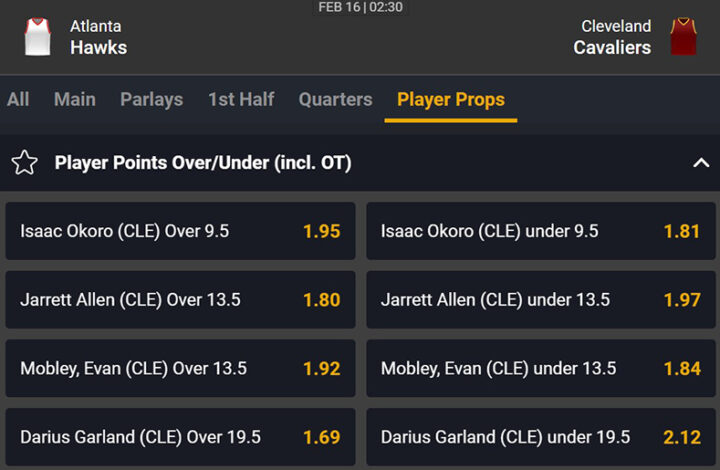Screen dimensions: 720x470
Task: Choose Darius Garland Over 19.5 at 1.69
Action: pyautogui.click(x=180, y=437)
